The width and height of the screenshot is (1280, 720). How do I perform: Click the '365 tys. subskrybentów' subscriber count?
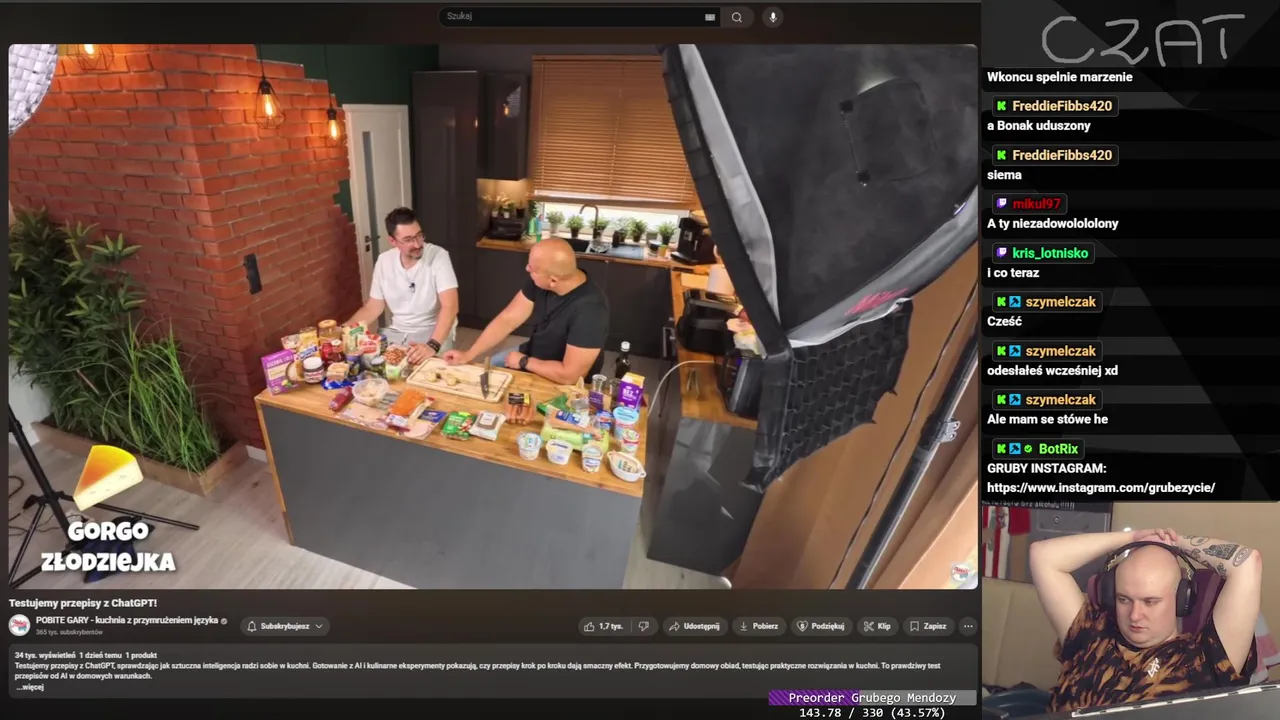click(x=69, y=633)
